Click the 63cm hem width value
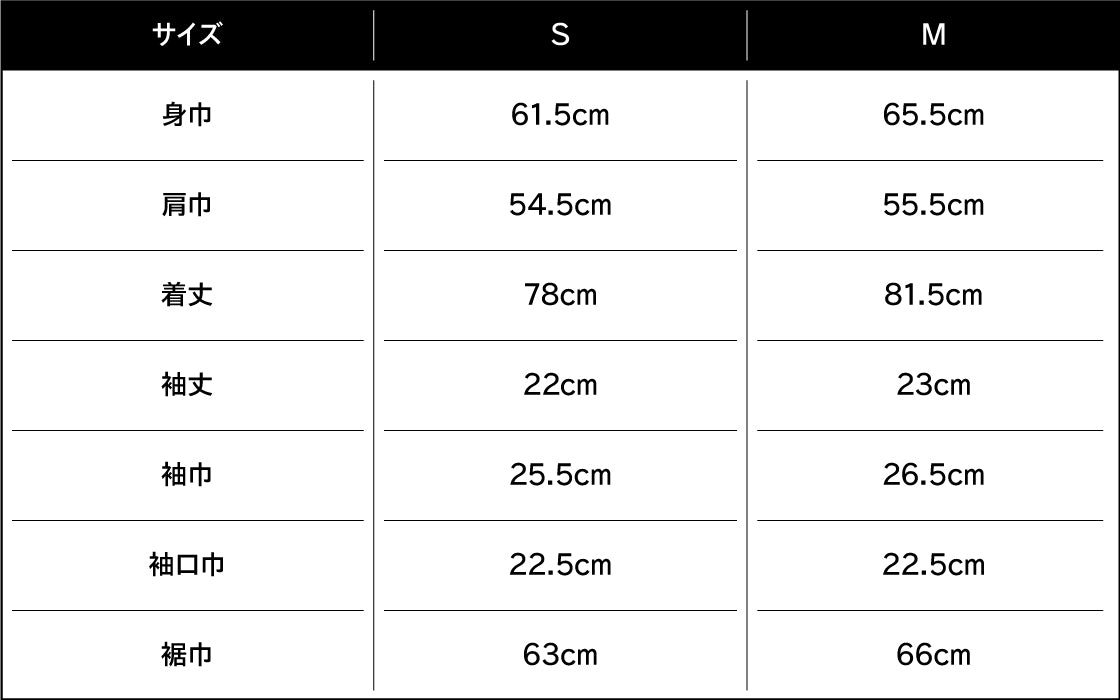 pos(560,655)
